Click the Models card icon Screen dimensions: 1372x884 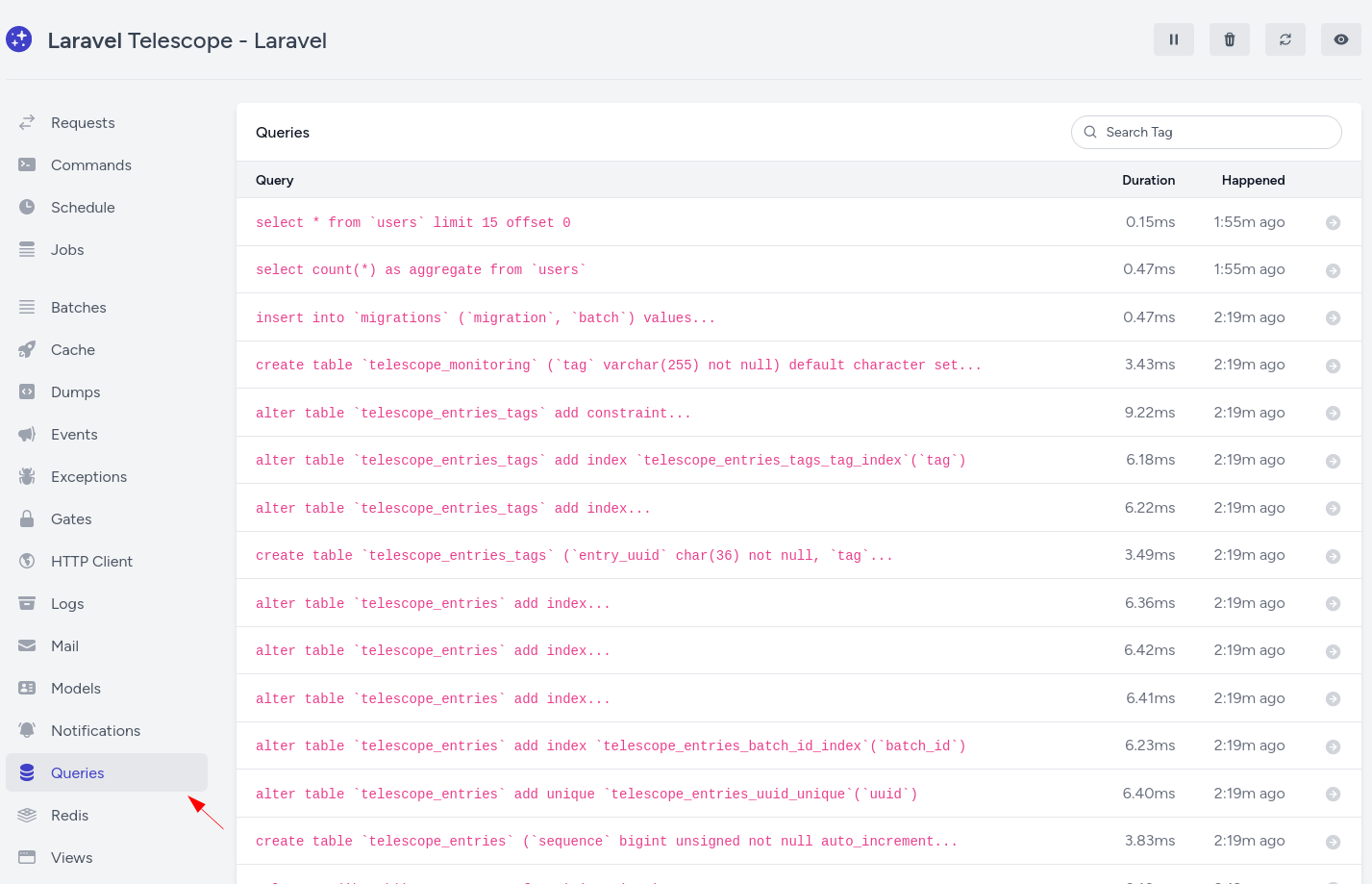[x=27, y=688]
